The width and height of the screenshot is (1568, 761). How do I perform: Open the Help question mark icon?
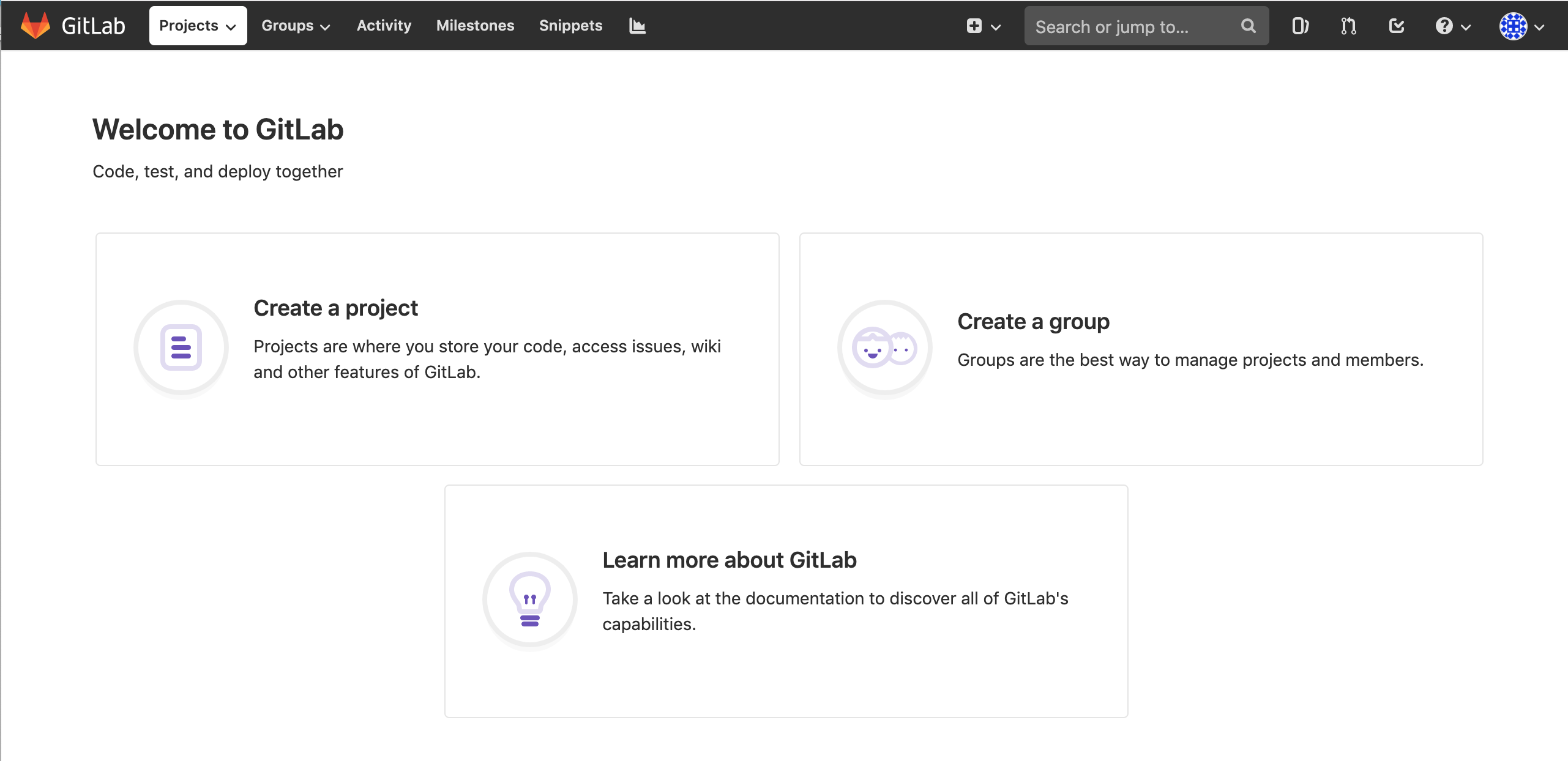coord(1444,26)
